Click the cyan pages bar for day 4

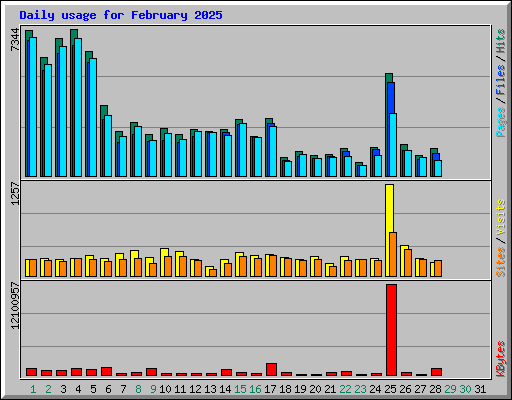[x=78, y=107]
